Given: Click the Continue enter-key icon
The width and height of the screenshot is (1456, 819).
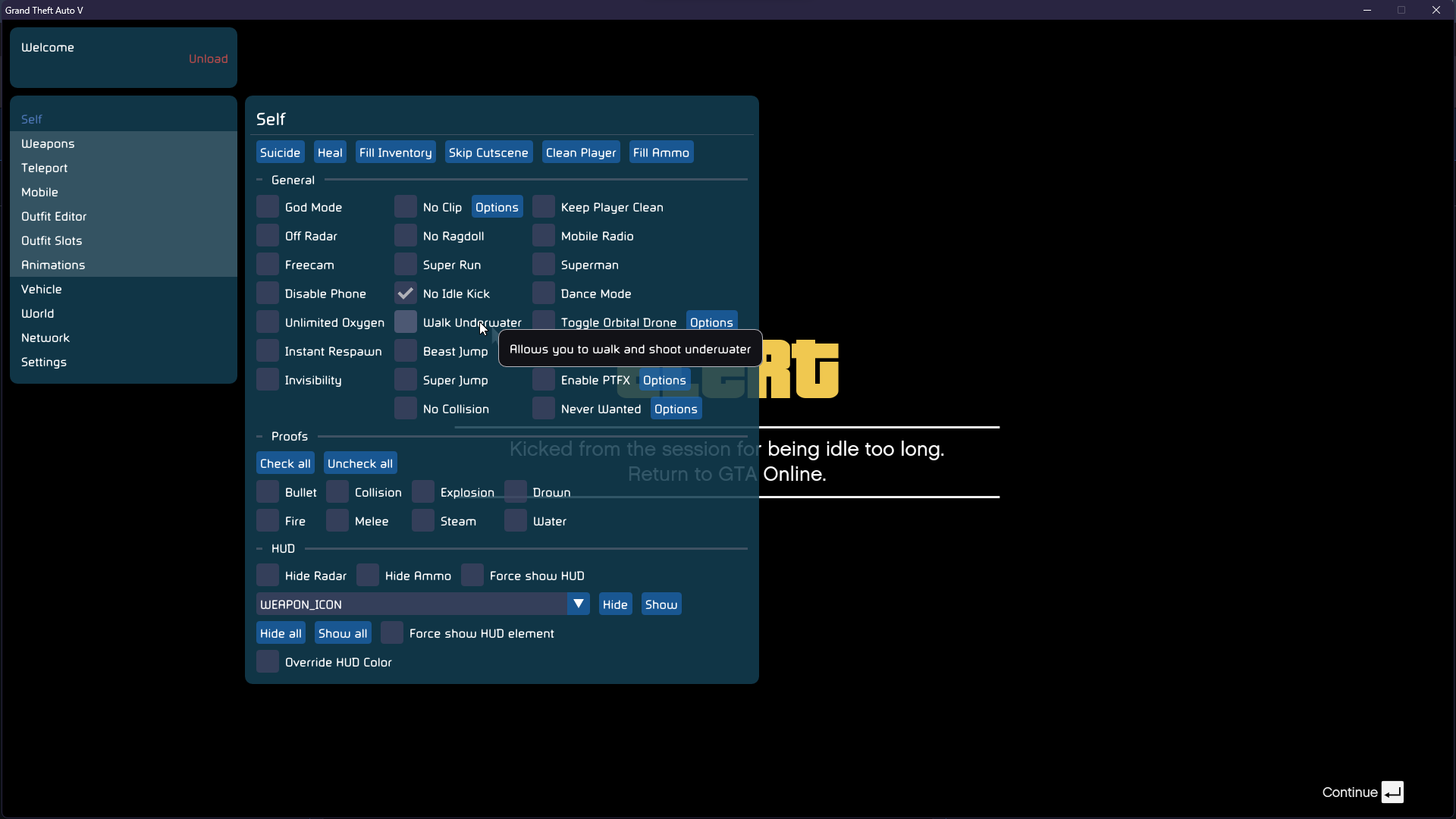Looking at the screenshot, I should pyautogui.click(x=1392, y=792).
